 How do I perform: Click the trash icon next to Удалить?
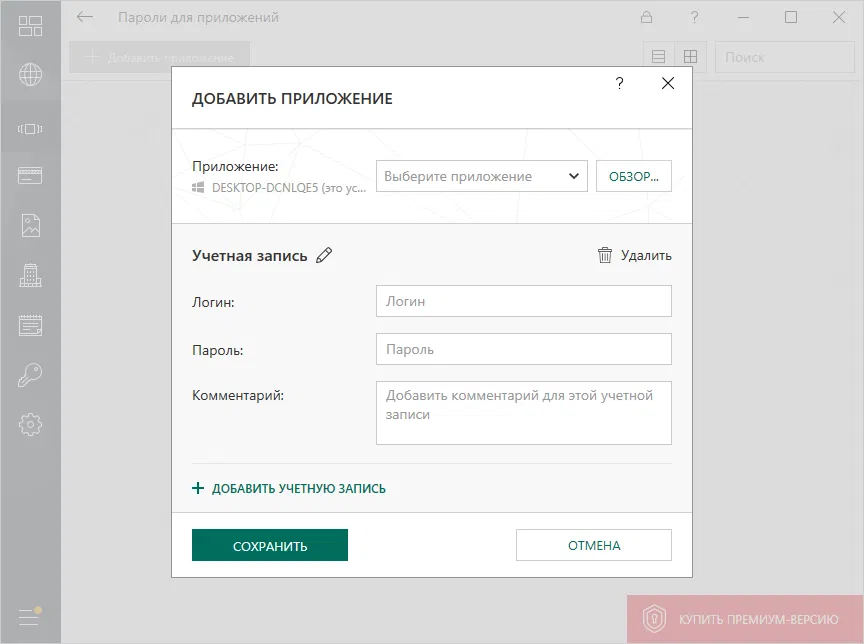coord(605,255)
